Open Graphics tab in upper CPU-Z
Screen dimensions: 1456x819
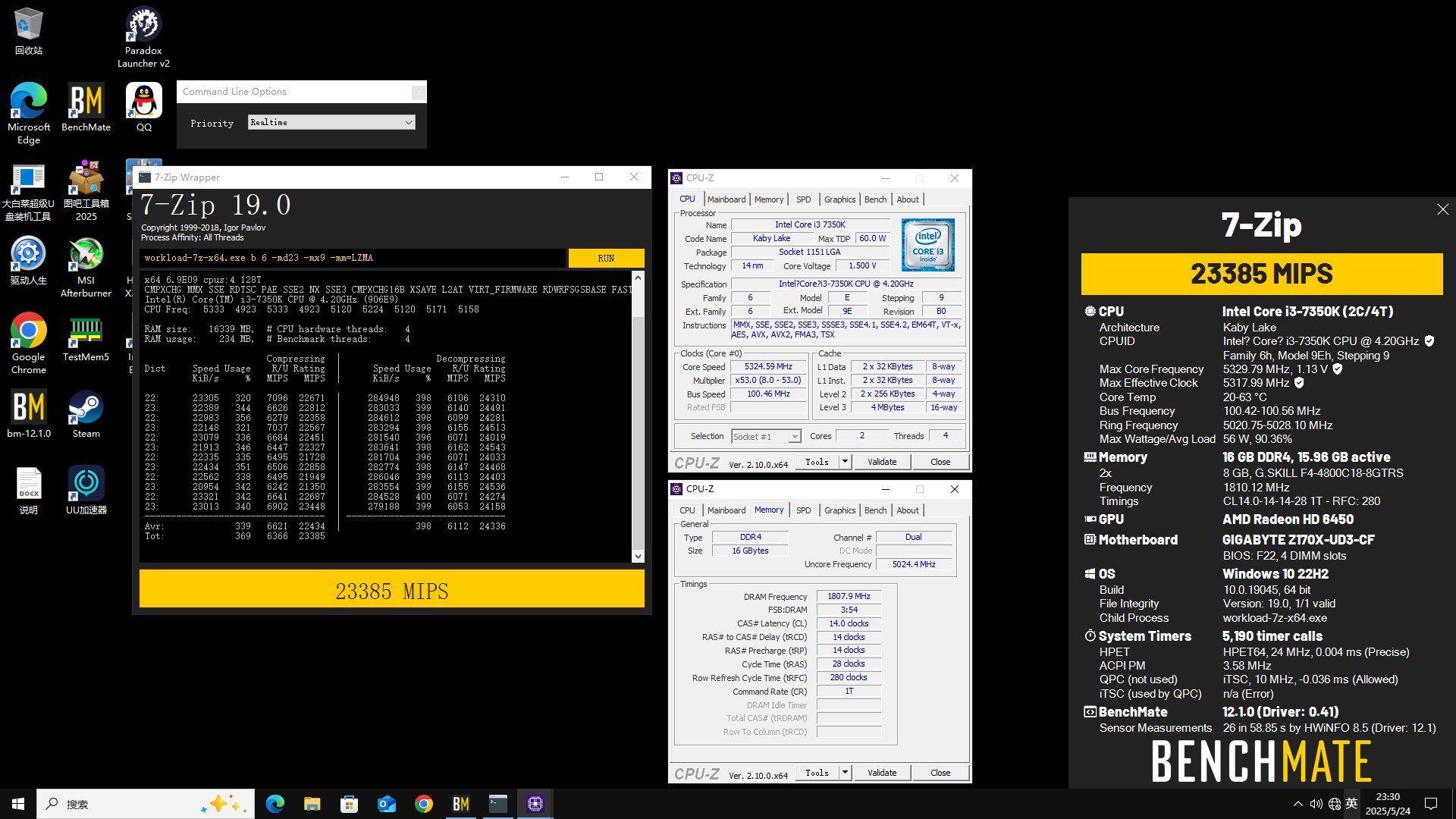point(840,199)
